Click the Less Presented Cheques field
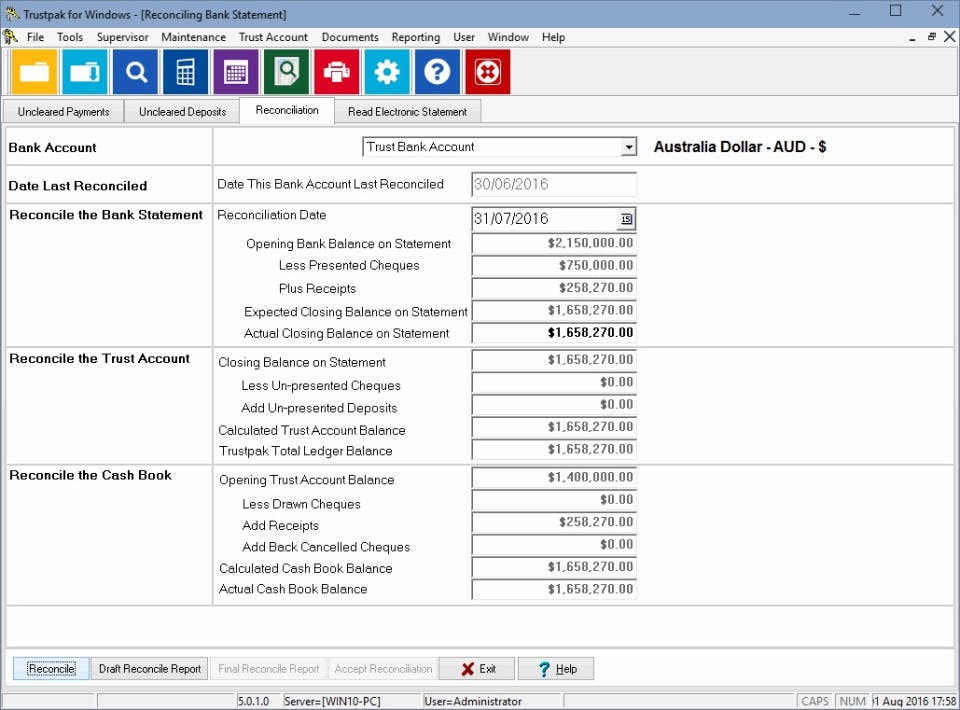 554,266
